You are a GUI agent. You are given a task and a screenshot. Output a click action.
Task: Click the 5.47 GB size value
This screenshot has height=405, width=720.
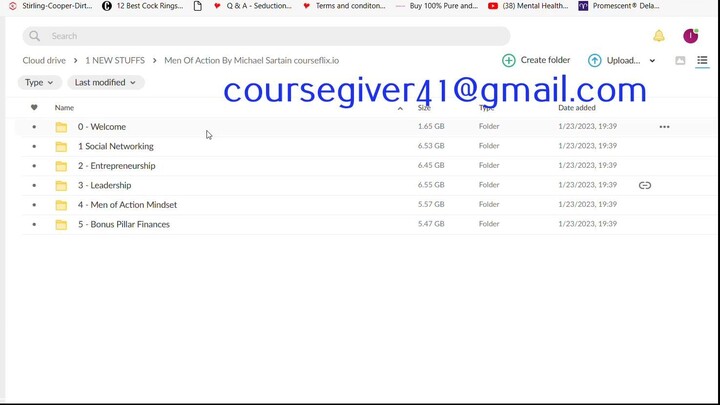click(x=431, y=224)
